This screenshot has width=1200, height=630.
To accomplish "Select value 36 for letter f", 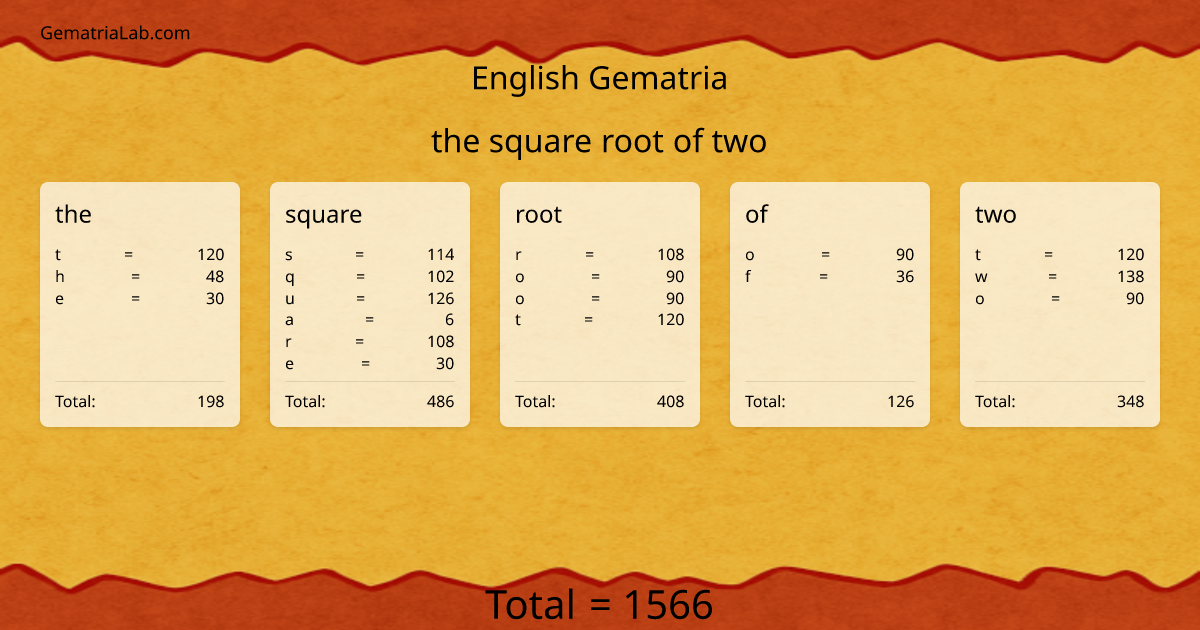I will tap(905, 277).
